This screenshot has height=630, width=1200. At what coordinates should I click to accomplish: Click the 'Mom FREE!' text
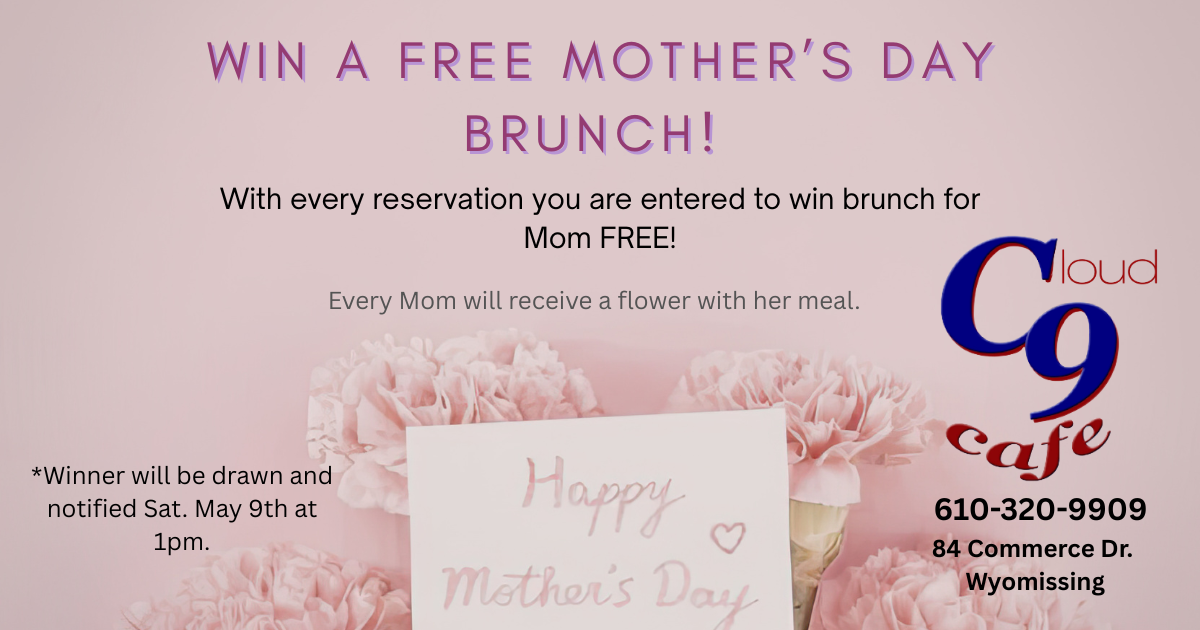coord(600,239)
